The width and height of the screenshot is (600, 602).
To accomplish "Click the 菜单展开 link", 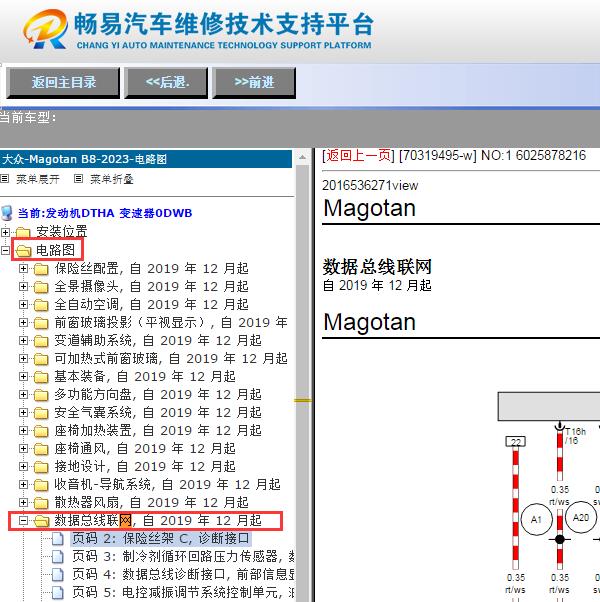I will [x=38, y=179].
